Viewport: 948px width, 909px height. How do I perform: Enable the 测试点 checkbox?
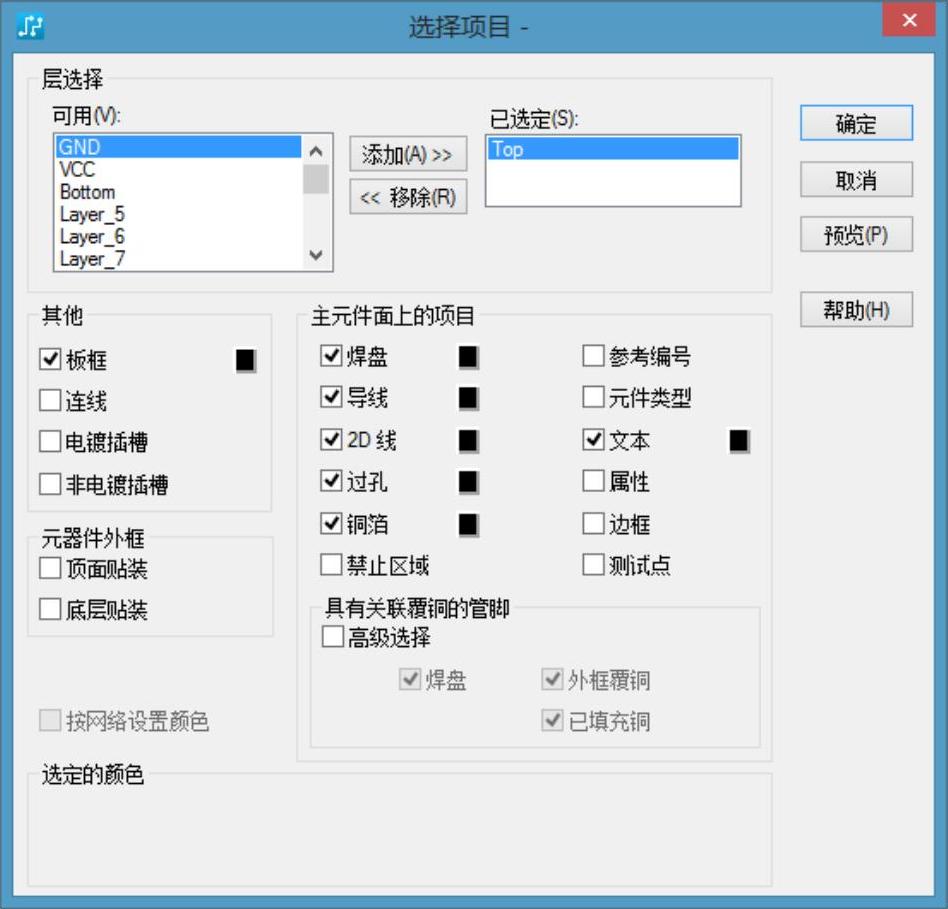(x=593, y=565)
